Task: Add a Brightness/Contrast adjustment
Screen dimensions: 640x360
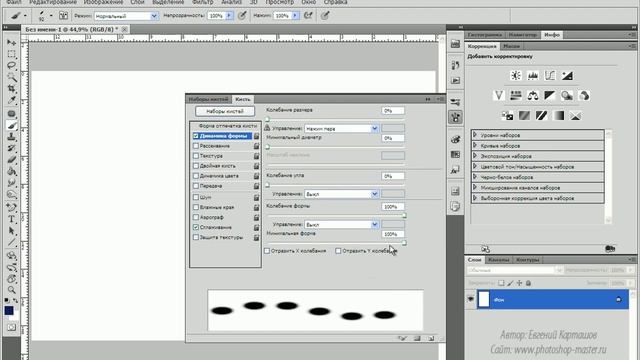Action: point(516,76)
